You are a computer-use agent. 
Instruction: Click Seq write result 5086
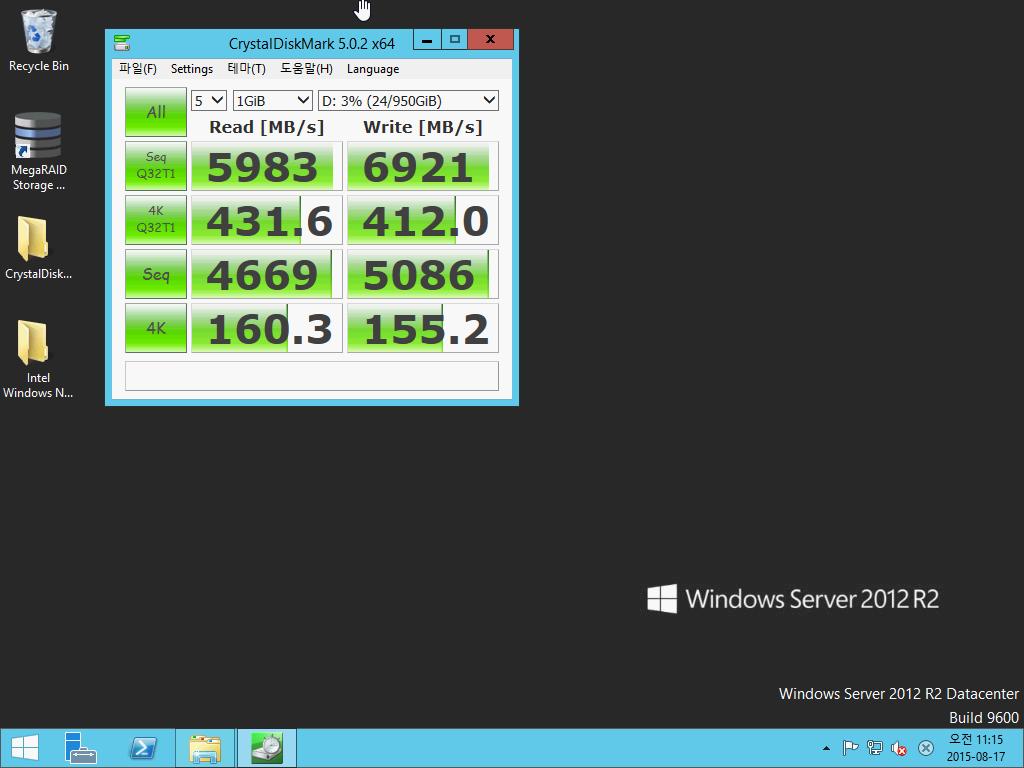click(423, 274)
